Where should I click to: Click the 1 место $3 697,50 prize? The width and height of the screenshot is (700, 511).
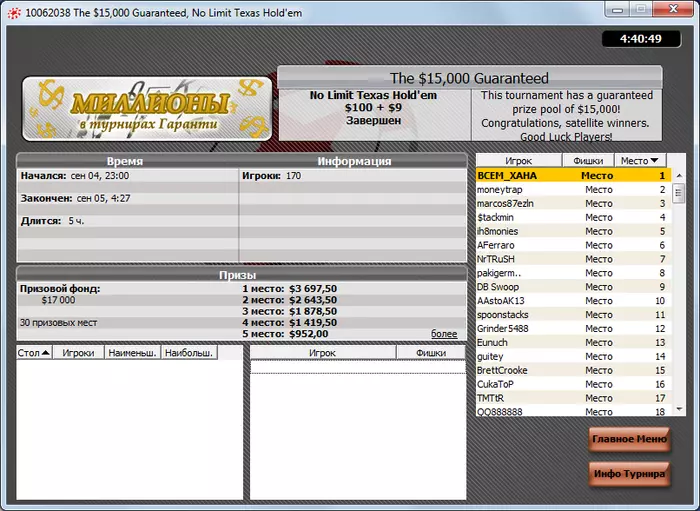click(x=289, y=289)
